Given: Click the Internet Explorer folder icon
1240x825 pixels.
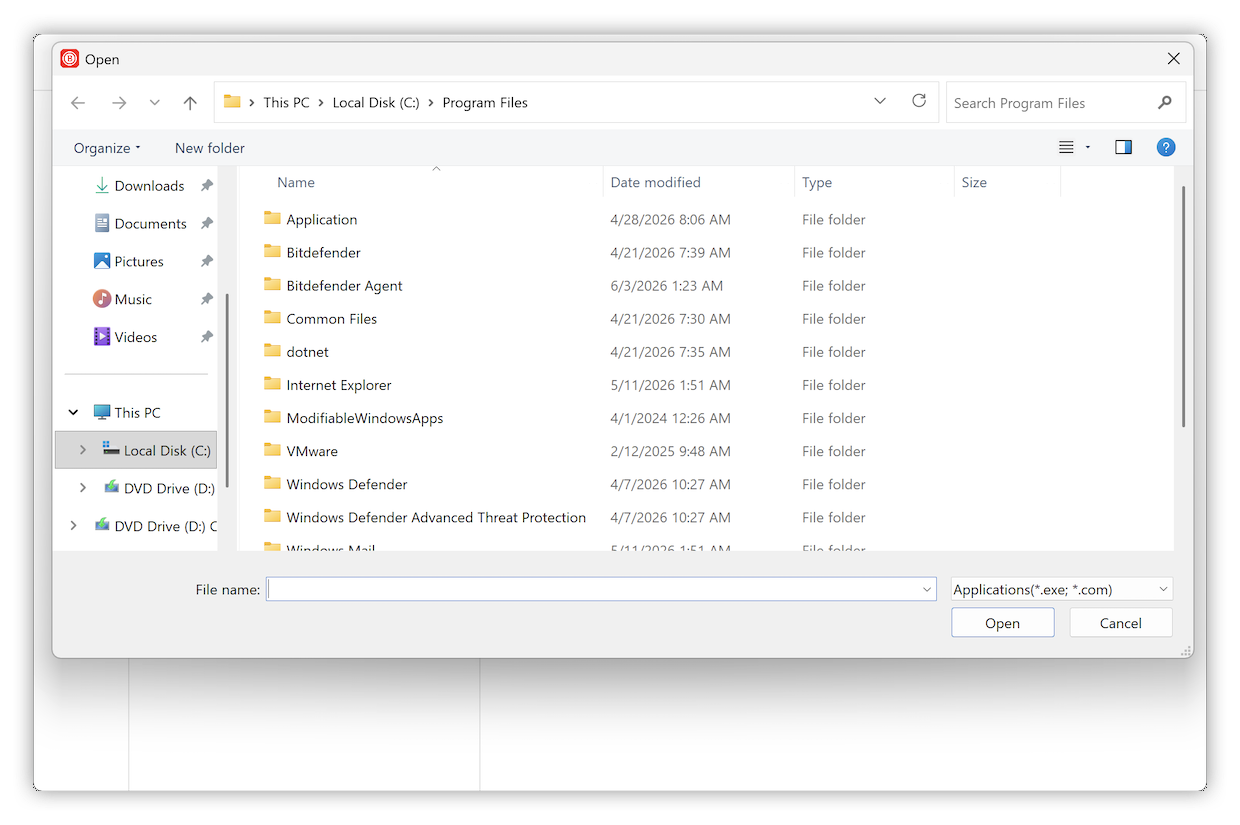Looking at the screenshot, I should click(272, 384).
